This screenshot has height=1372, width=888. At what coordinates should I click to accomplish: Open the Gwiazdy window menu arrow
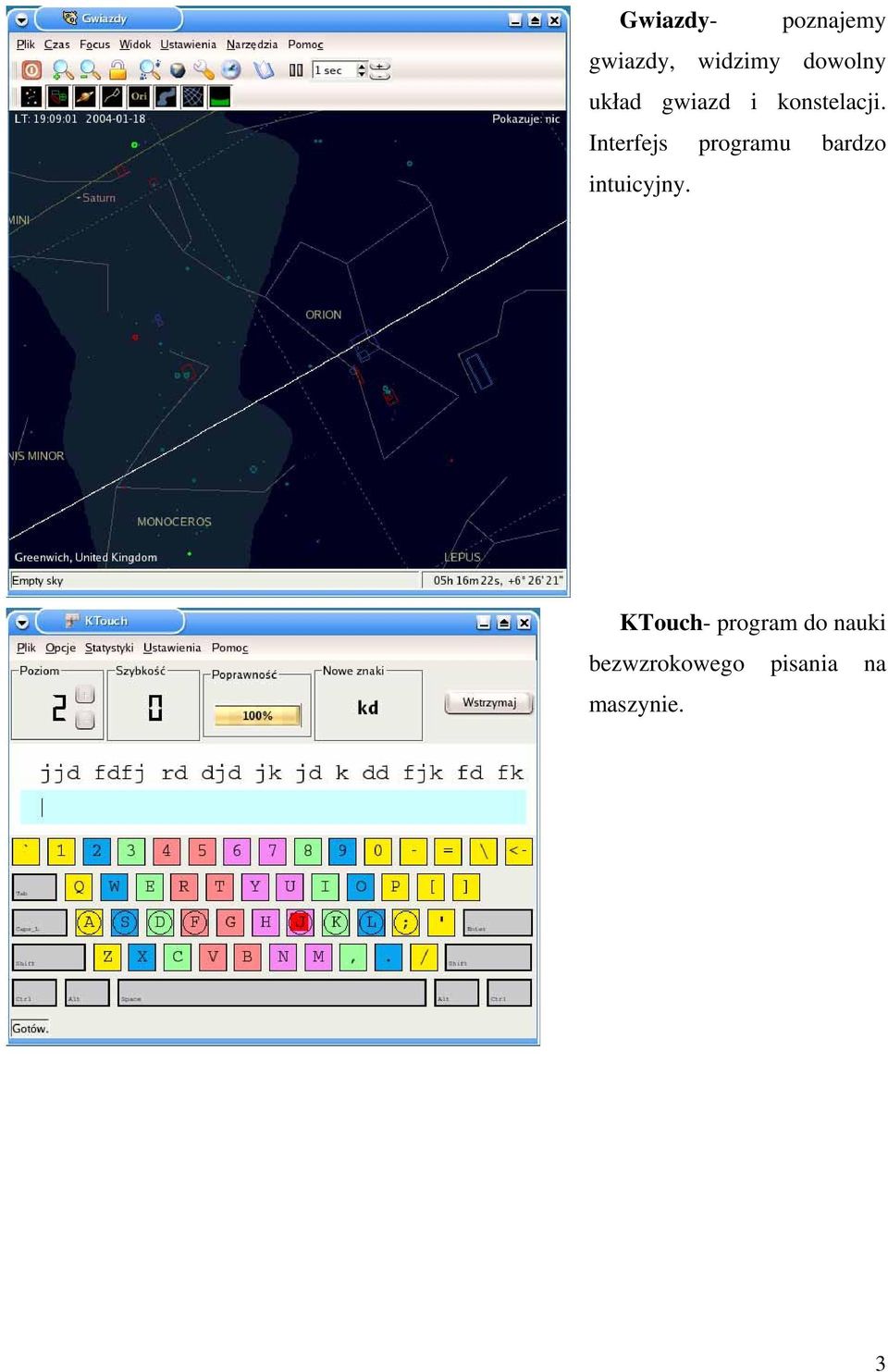[x=21, y=19]
